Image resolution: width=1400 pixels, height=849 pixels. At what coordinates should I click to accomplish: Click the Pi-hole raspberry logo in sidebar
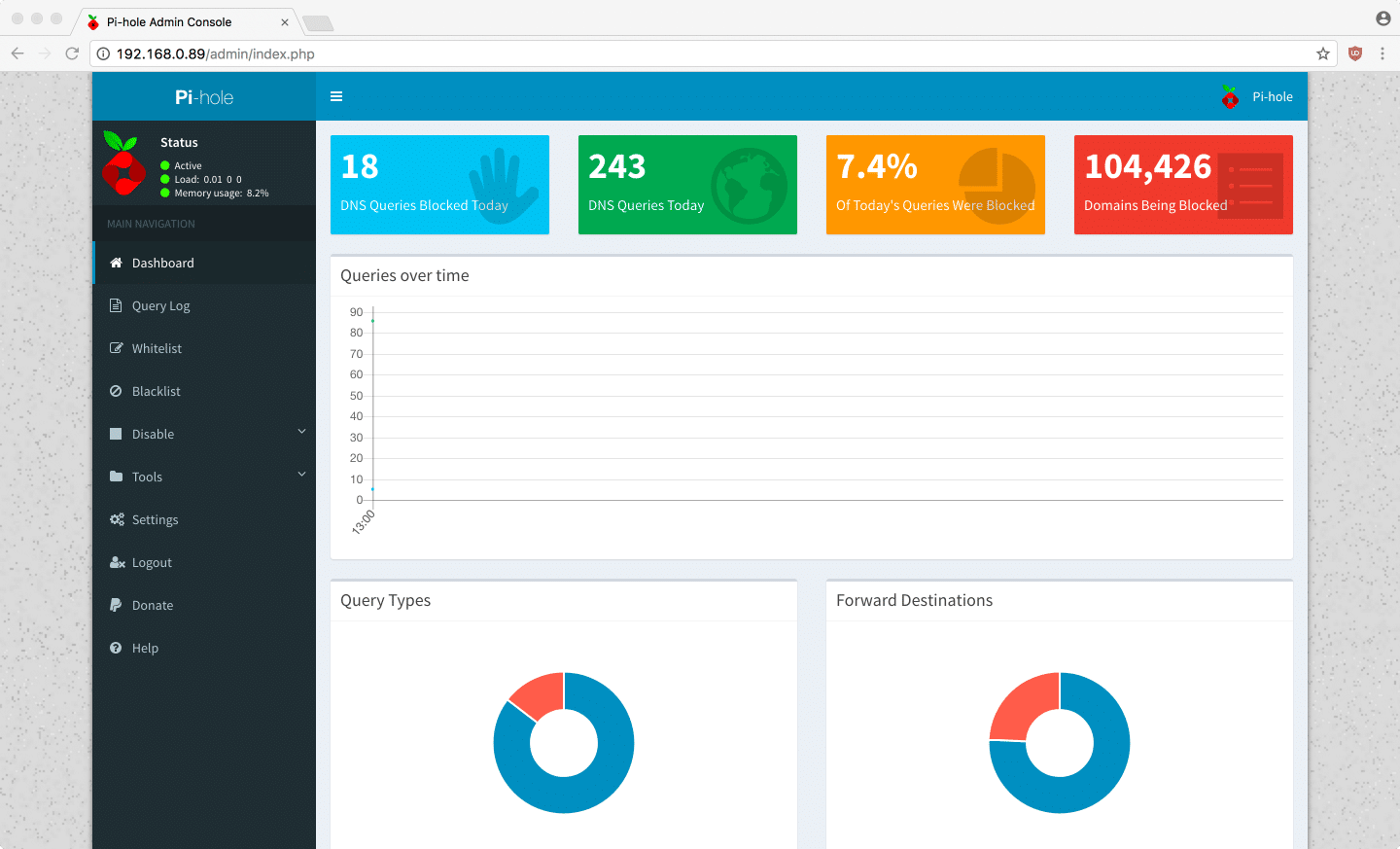click(123, 163)
